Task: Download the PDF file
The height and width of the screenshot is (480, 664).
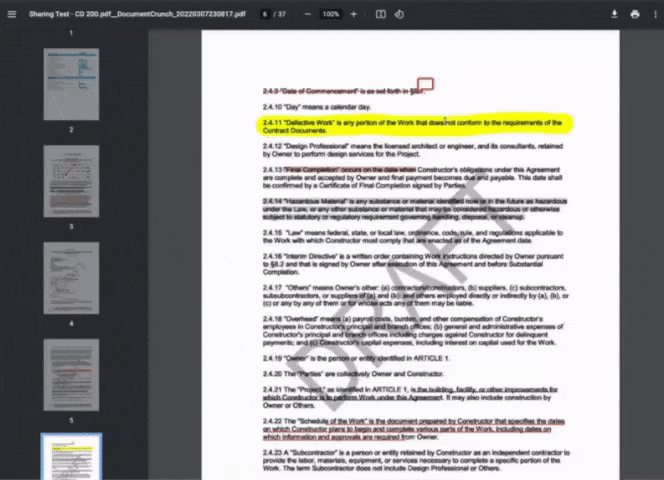Action: [x=615, y=14]
